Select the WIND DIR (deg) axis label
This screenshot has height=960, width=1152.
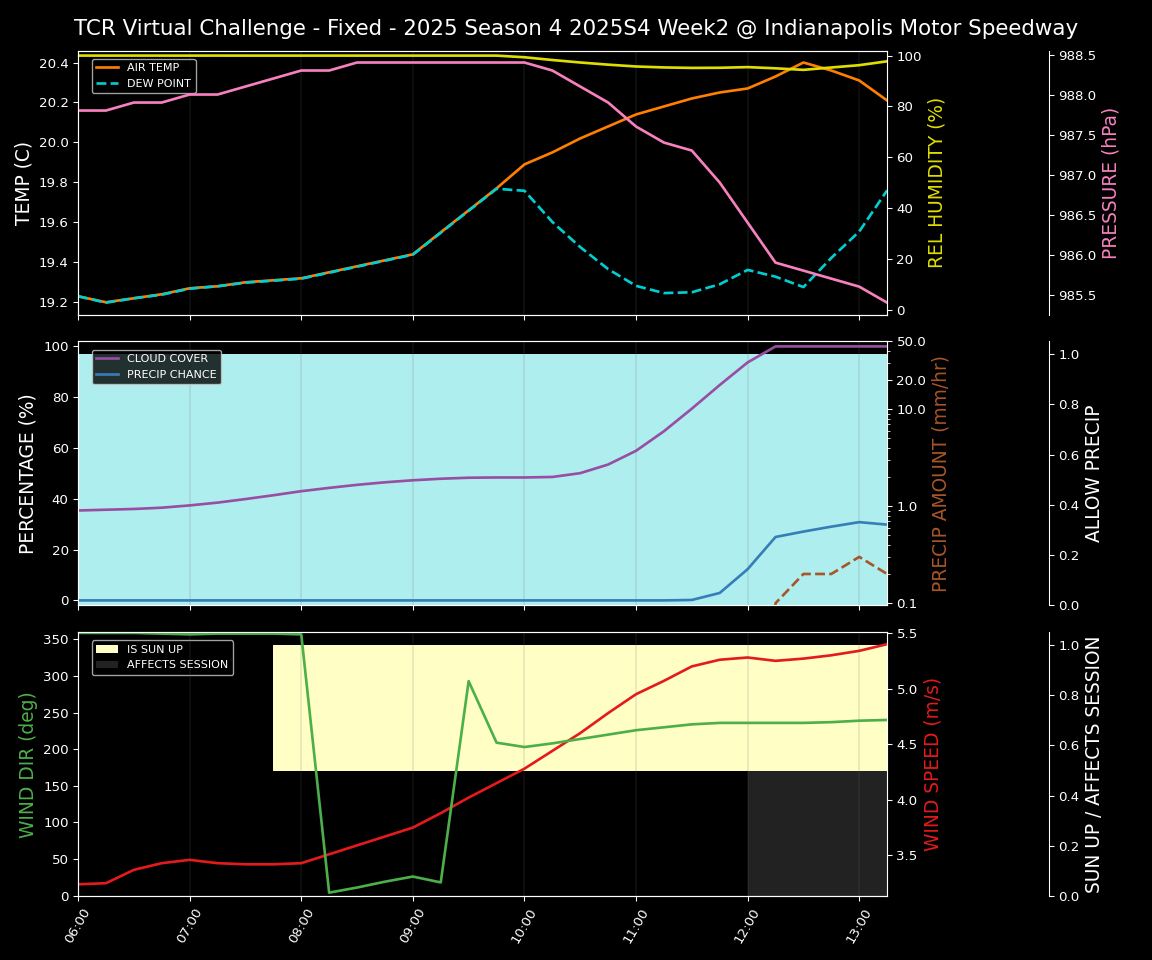[27, 764]
